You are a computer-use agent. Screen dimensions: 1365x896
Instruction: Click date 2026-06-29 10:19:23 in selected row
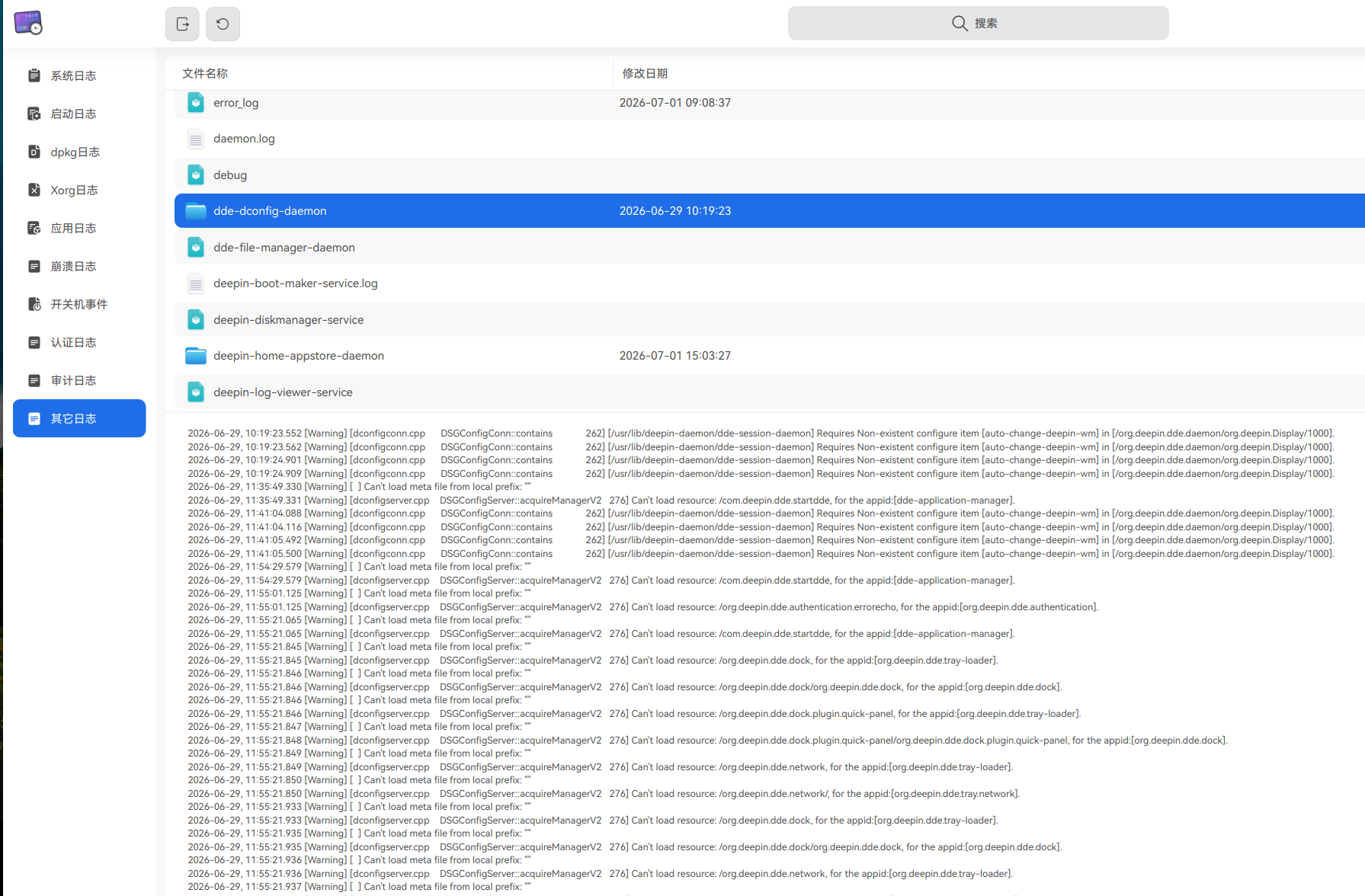tap(674, 211)
